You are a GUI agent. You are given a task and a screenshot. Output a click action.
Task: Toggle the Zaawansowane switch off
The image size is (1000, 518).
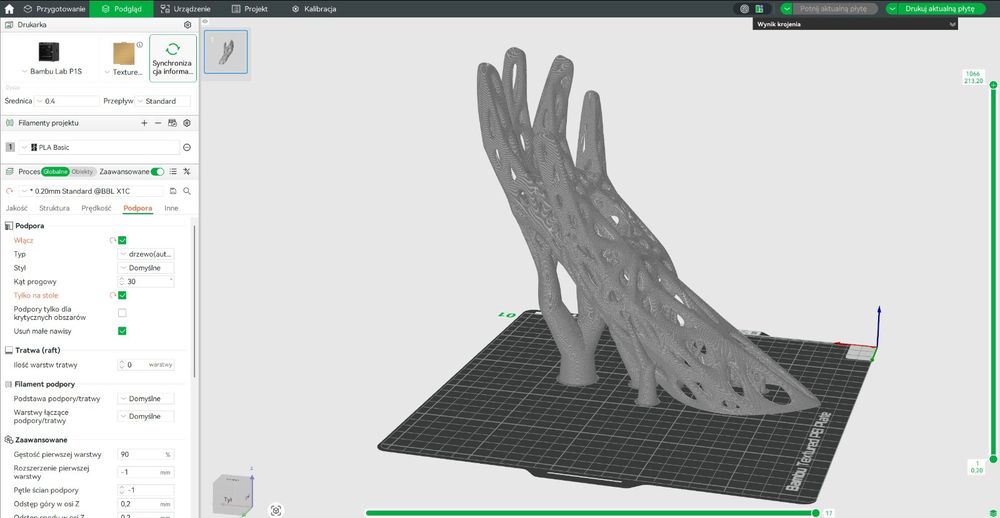[x=157, y=172]
